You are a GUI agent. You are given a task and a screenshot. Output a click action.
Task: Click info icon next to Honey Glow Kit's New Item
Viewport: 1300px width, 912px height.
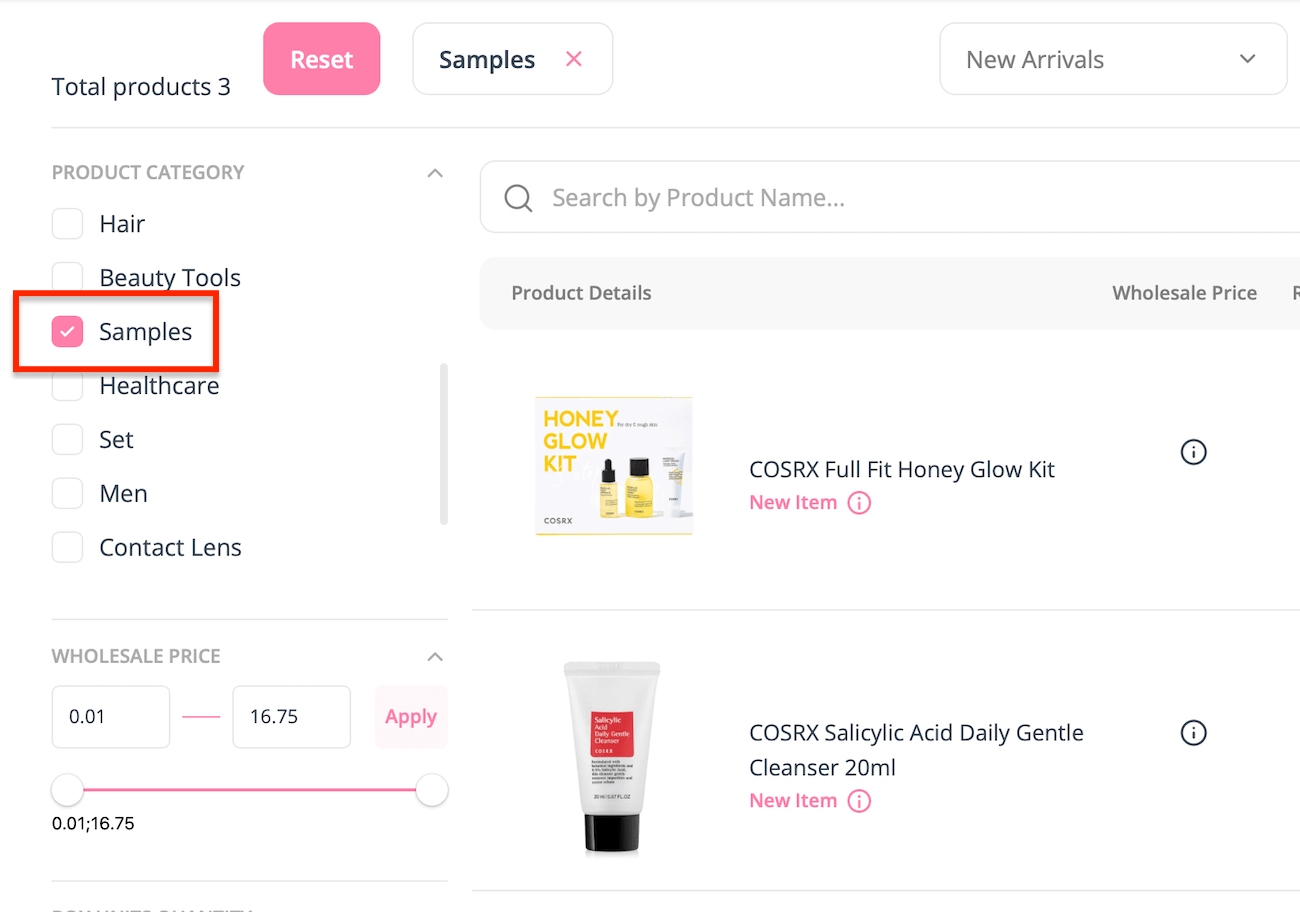point(859,503)
